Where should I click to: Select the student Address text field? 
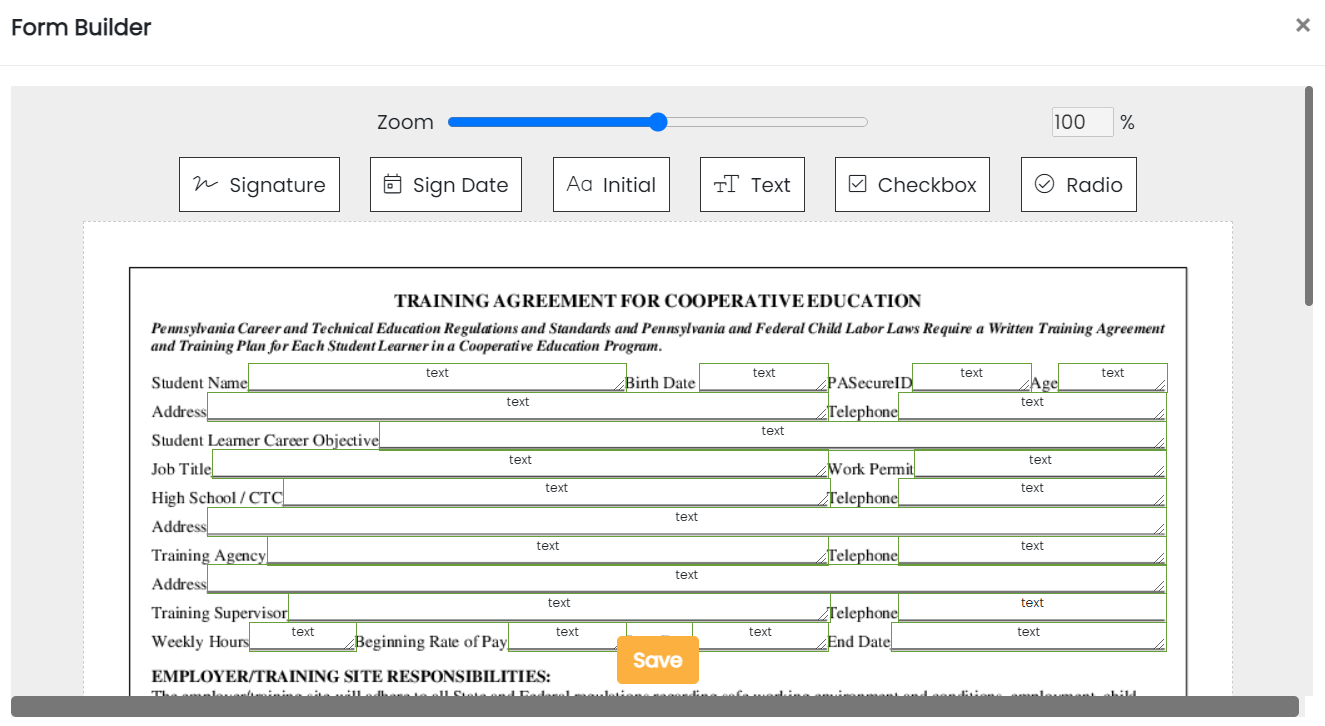pos(518,406)
